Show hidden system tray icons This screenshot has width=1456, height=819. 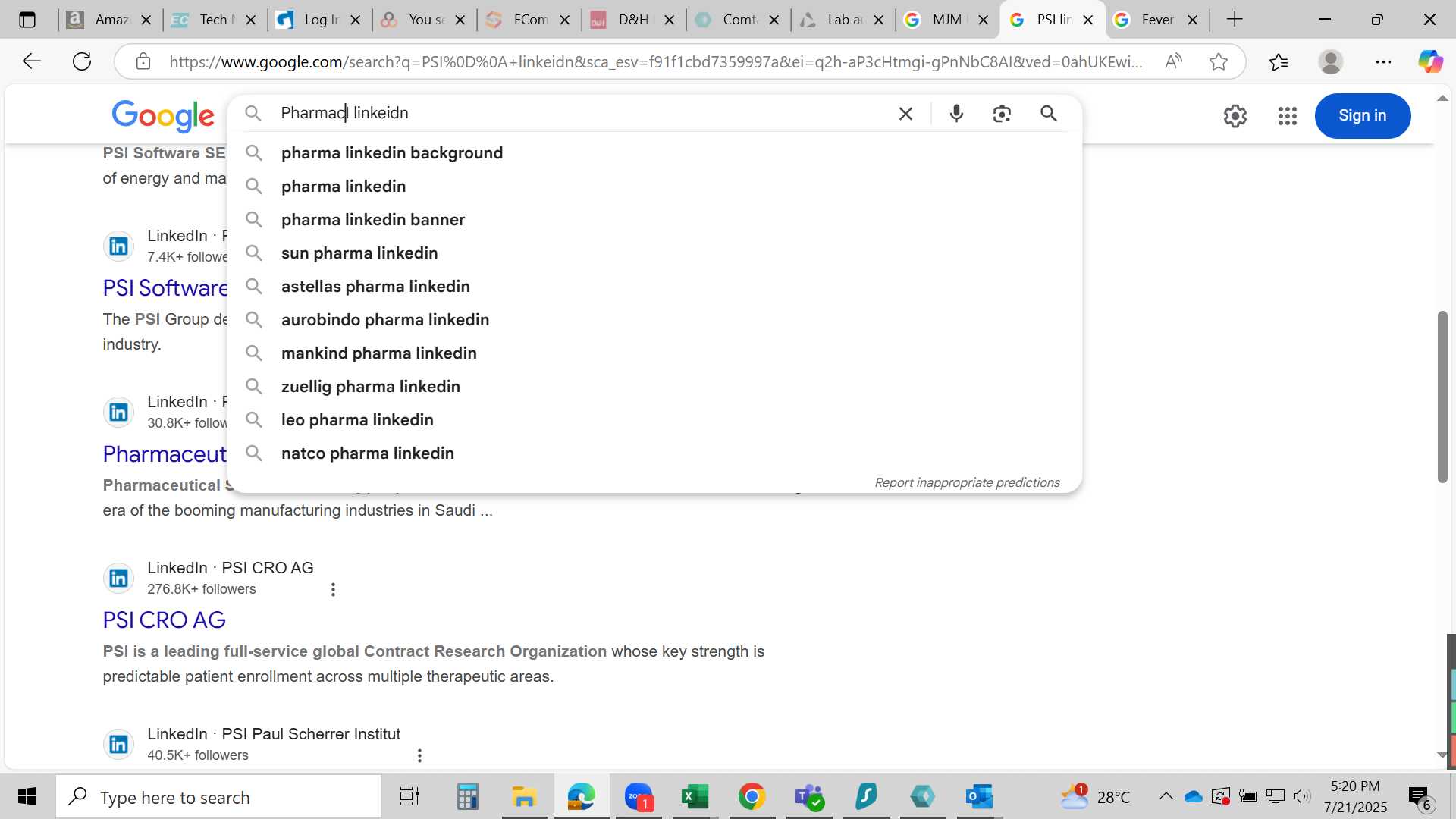coord(1166,797)
